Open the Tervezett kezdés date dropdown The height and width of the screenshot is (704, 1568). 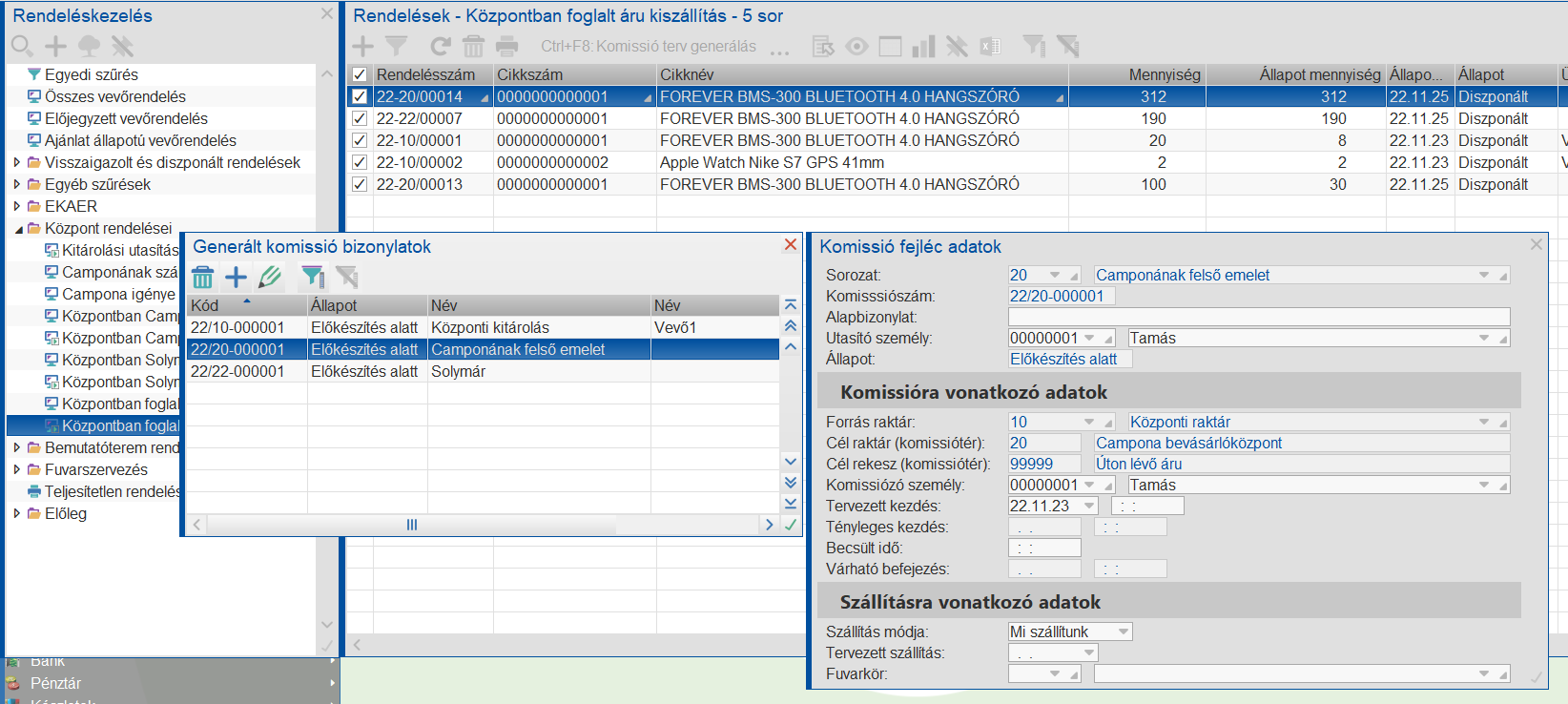pyautogui.click(x=1089, y=506)
